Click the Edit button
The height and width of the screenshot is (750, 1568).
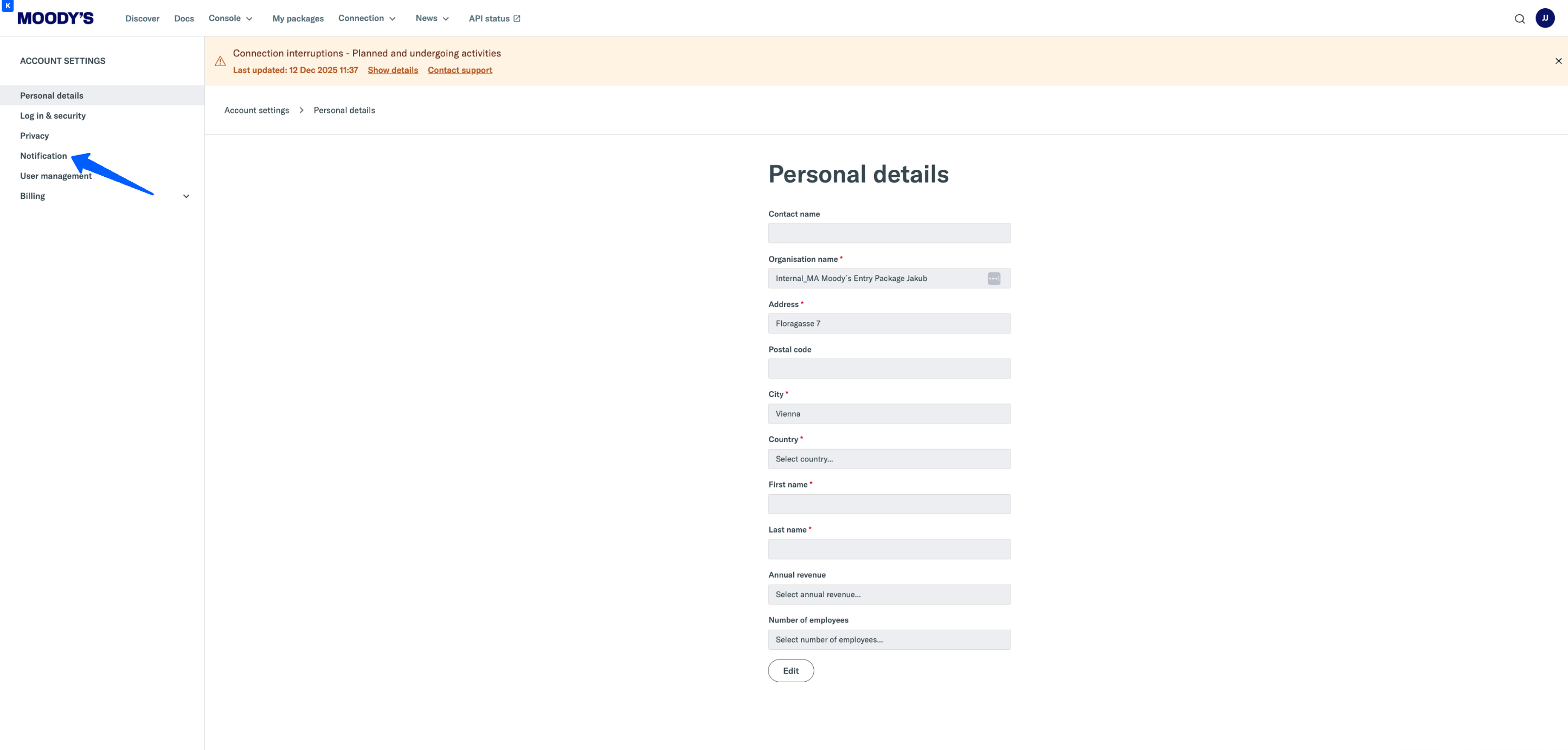pyautogui.click(x=790, y=670)
